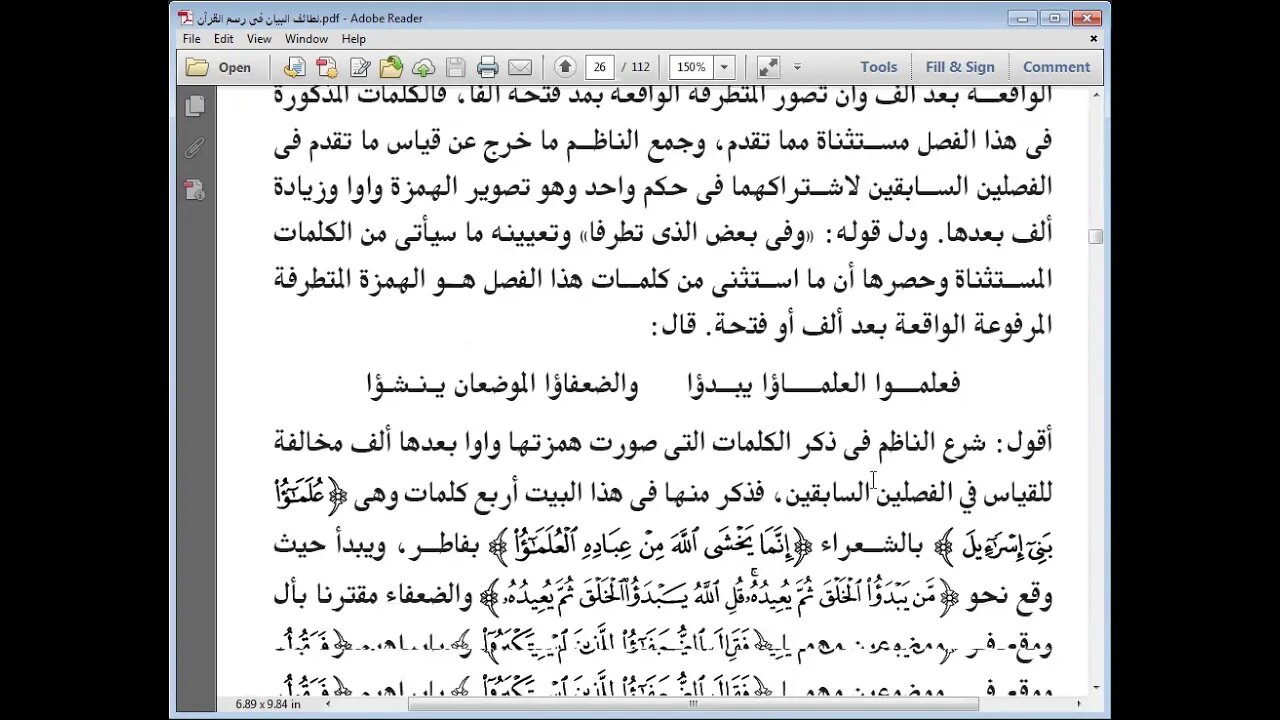Click the cloud upload icon

coord(423,67)
